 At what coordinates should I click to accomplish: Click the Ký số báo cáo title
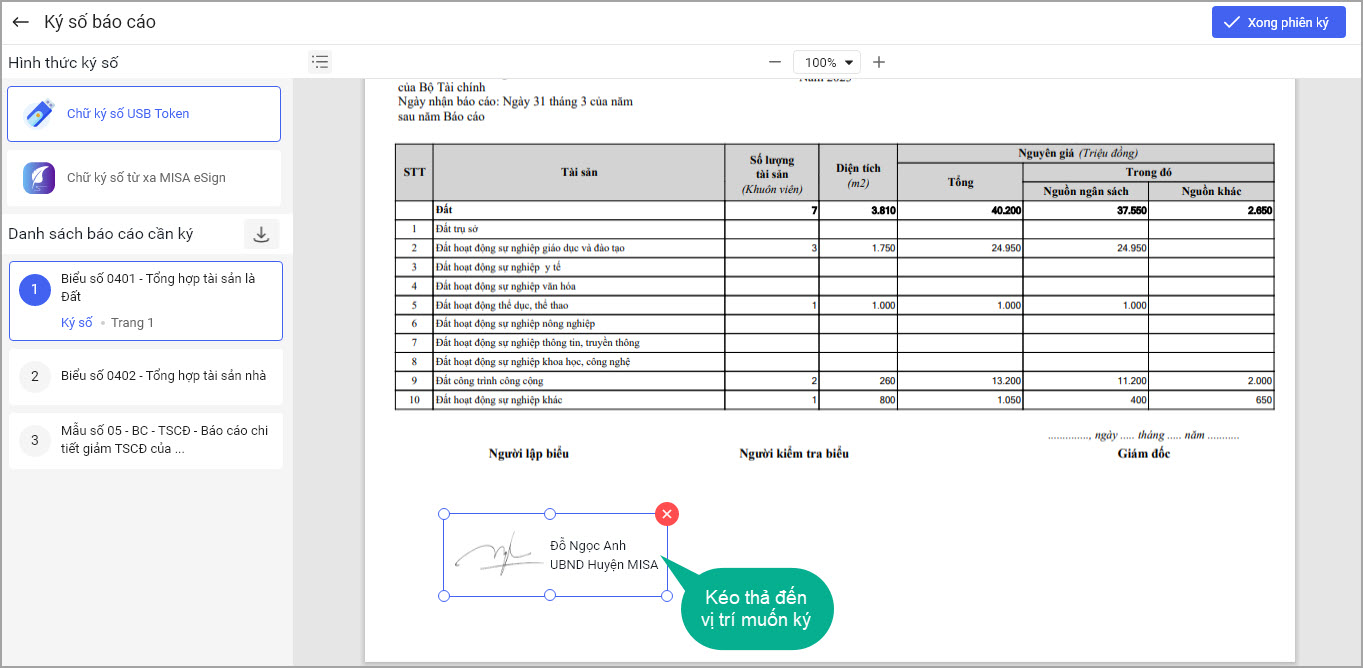tap(100, 22)
